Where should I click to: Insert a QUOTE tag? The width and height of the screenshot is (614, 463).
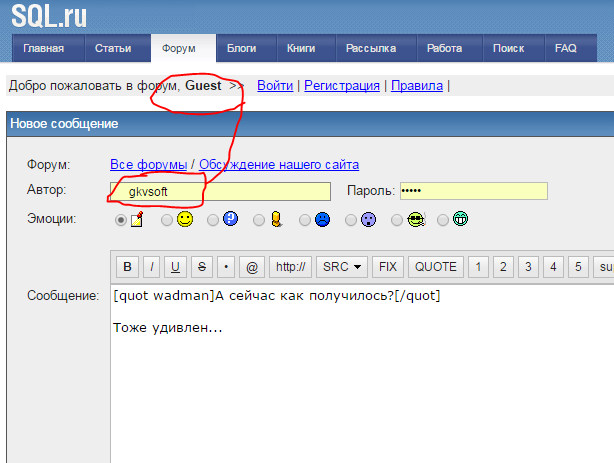tap(435, 267)
